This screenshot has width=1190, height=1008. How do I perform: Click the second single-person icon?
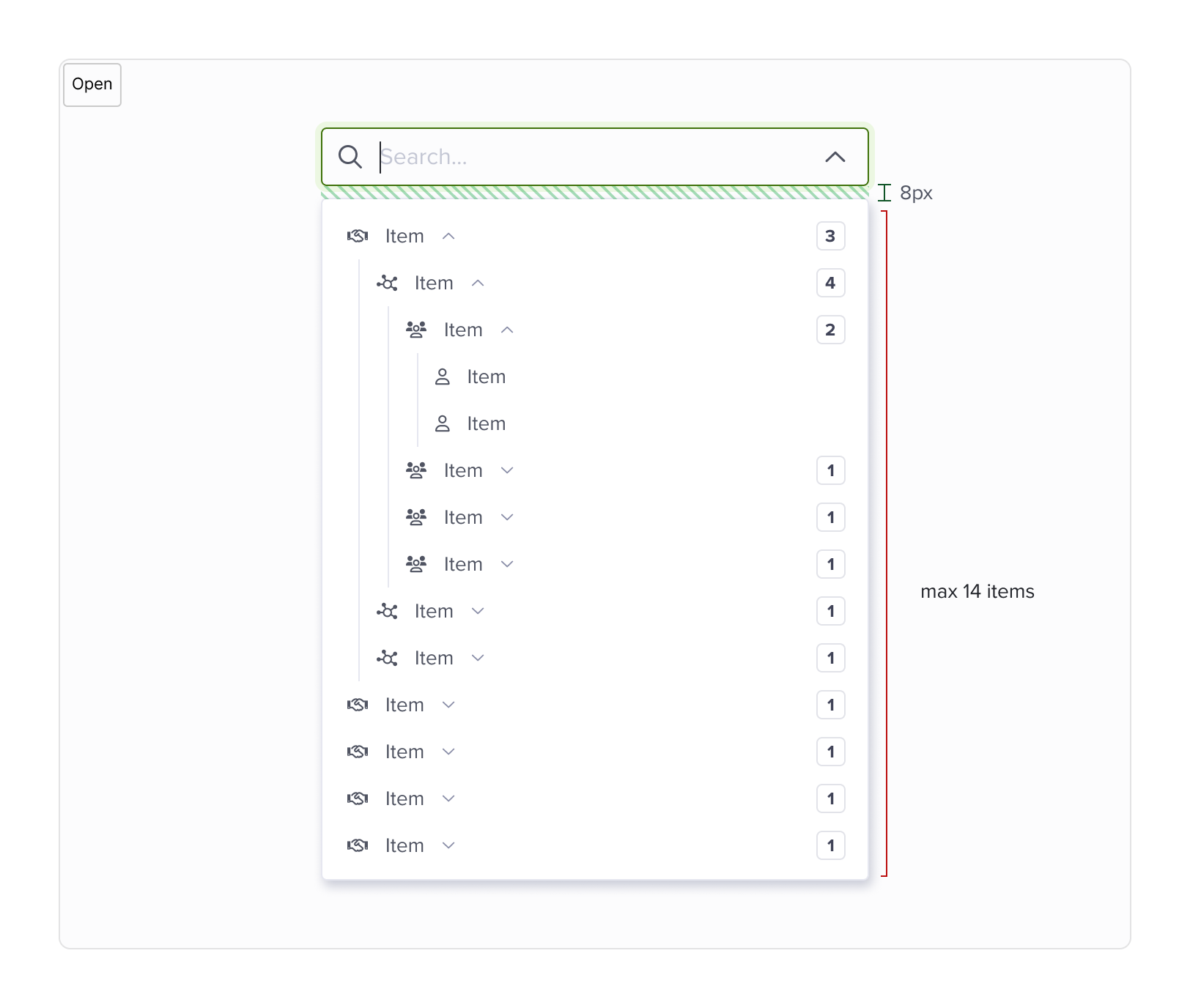[443, 423]
